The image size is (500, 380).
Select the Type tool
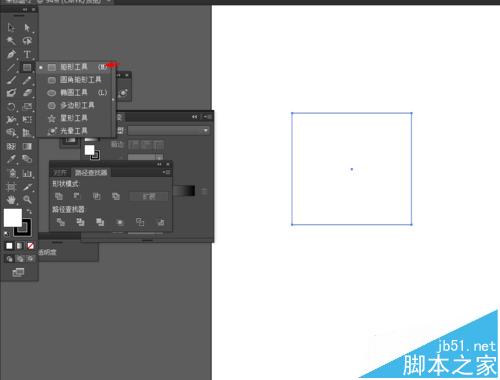(27, 54)
